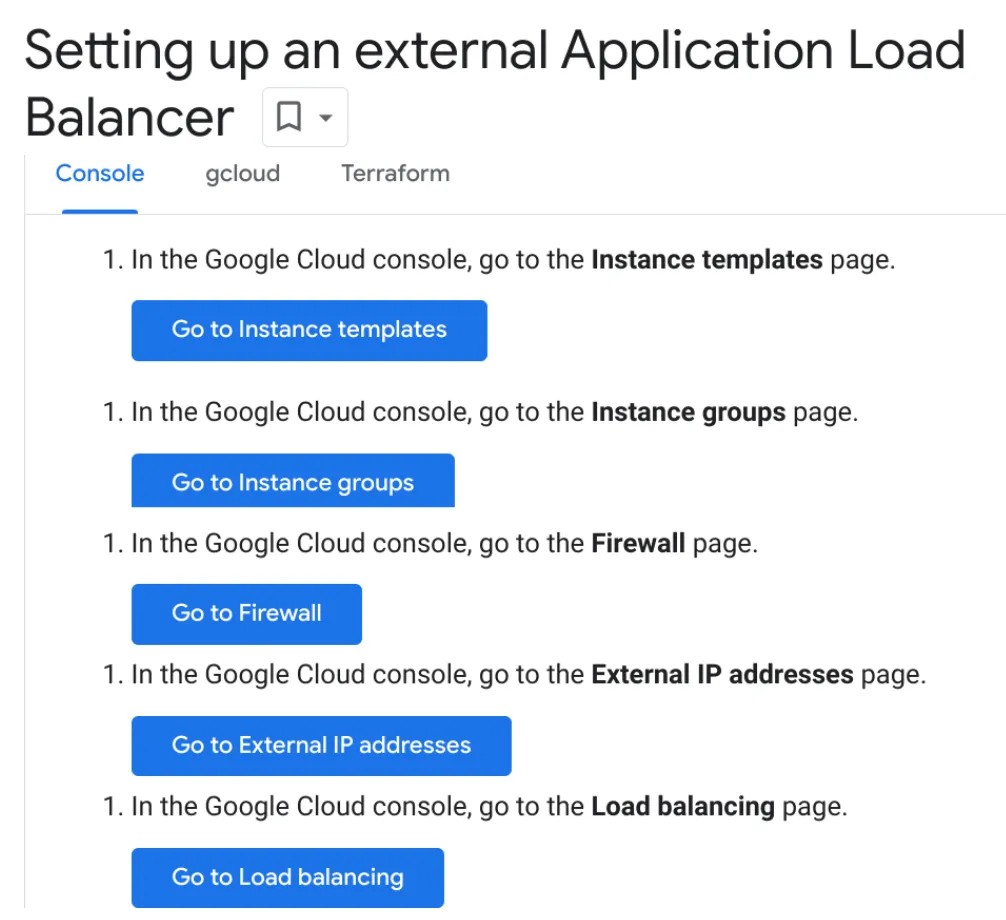Switch to the Console tab

[100, 173]
